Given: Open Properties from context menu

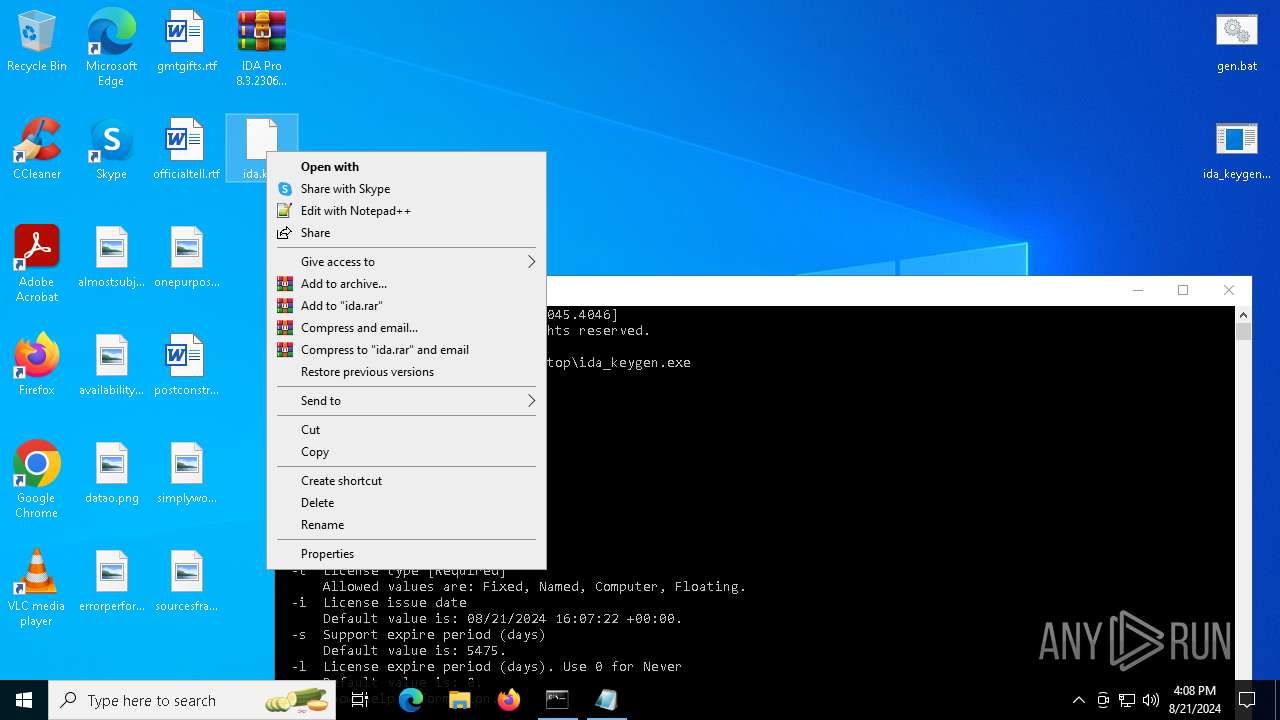Looking at the screenshot, I should click(406, 554).
